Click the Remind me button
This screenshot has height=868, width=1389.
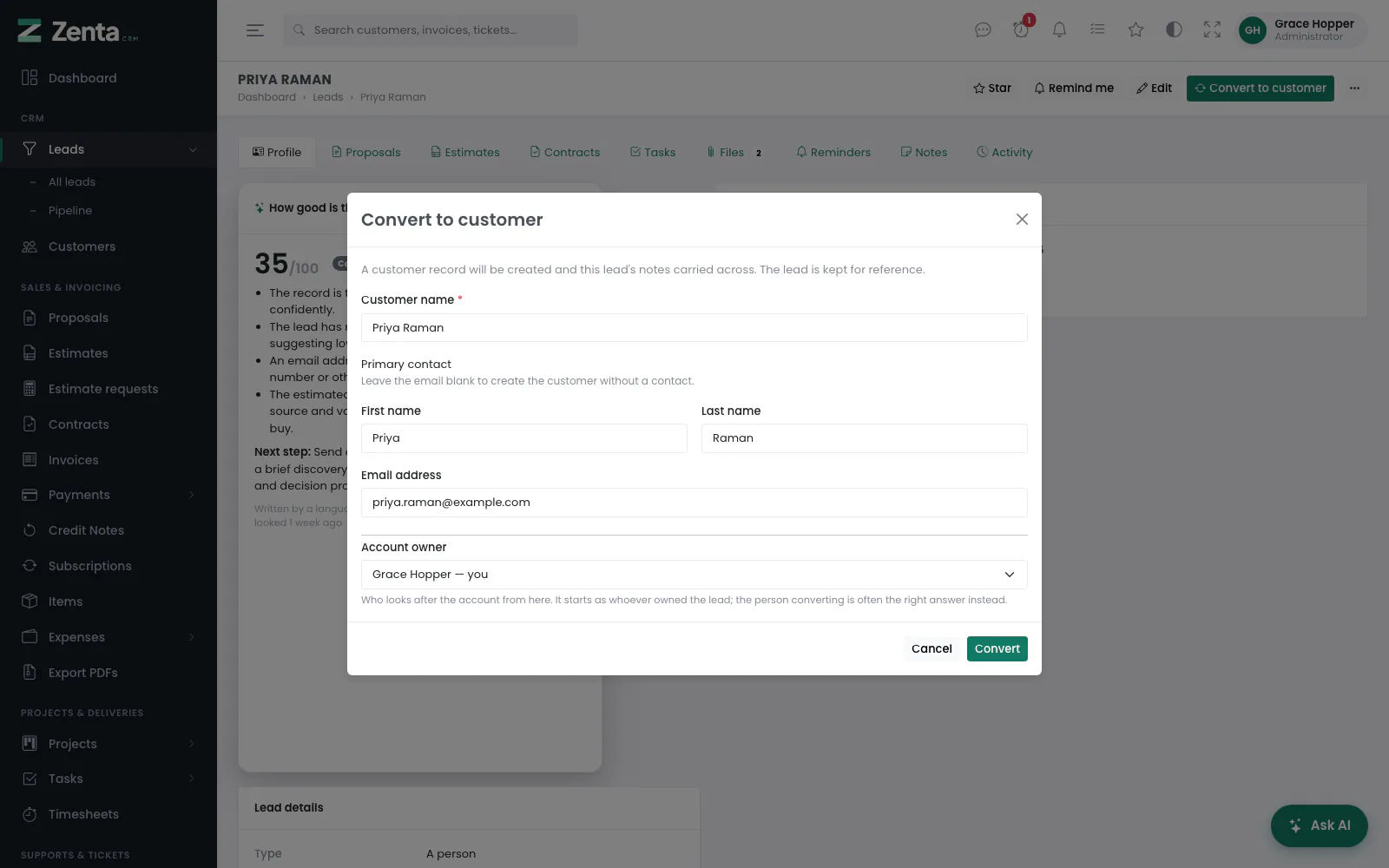[x=1074, y=88]
